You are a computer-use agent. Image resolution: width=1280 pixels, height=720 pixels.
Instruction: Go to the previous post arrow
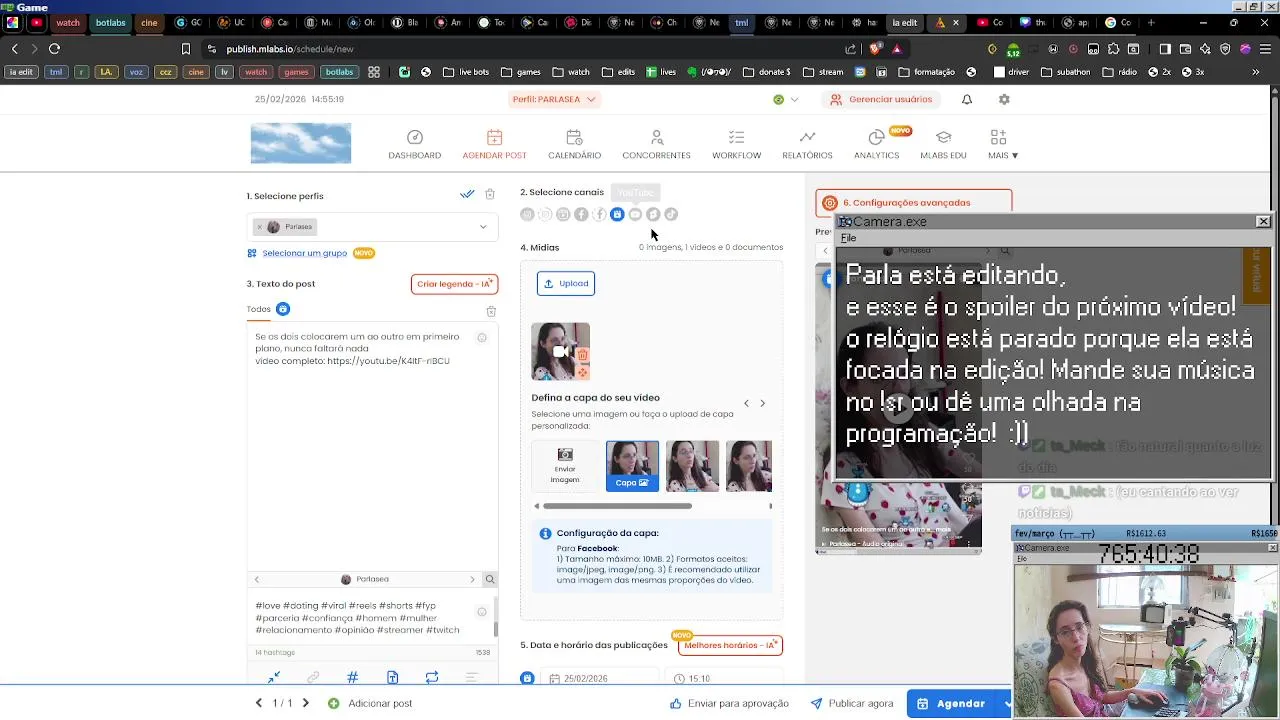(x=259, y=703)
